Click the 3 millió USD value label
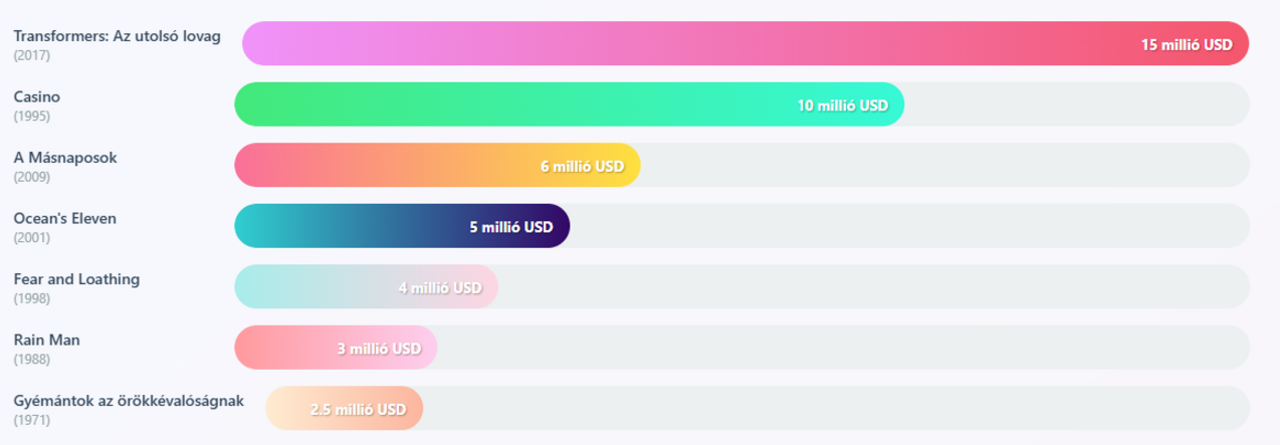This screenshot has width=1280, height=445. point(379,349)
